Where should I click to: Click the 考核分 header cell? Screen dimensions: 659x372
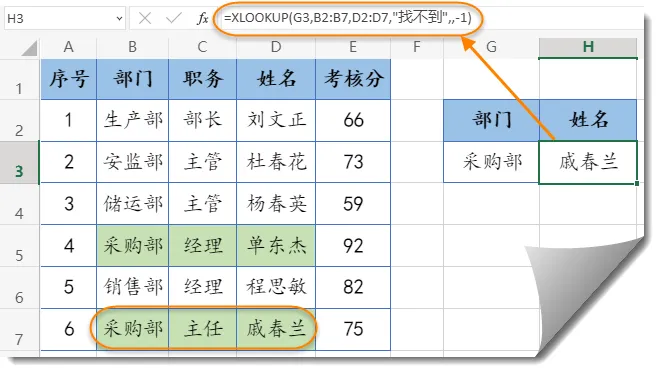pyautogui.click(x=353, y=79)
